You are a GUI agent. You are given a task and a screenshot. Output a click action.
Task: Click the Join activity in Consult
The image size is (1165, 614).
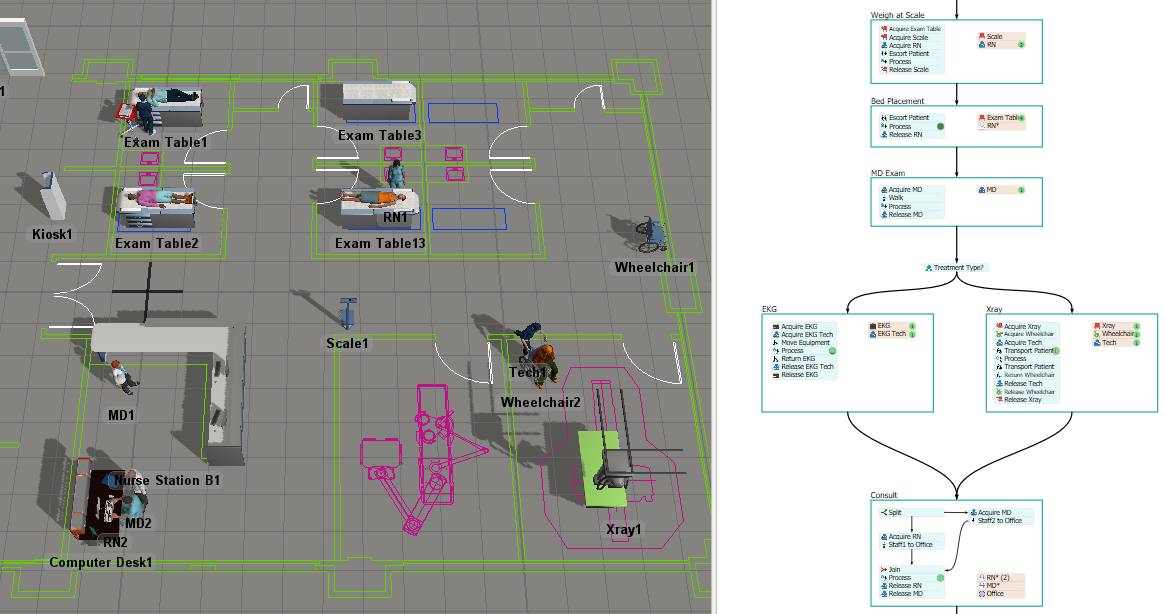coord(893,569)
